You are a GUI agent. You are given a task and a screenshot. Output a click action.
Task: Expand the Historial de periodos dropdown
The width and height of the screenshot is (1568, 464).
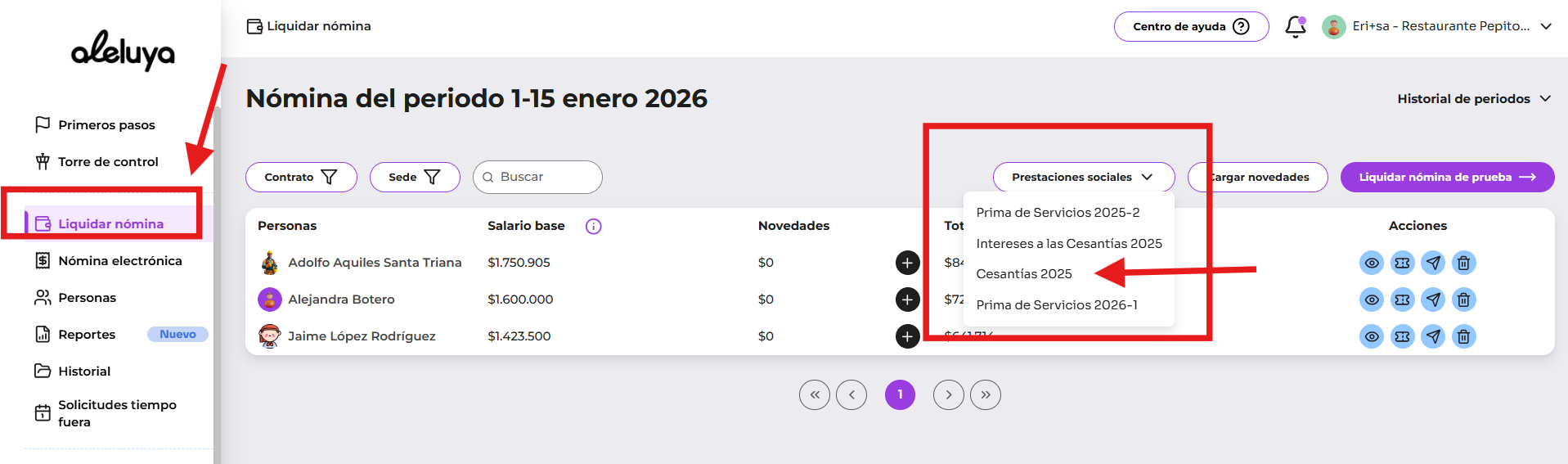click(x=1474, y=99)
